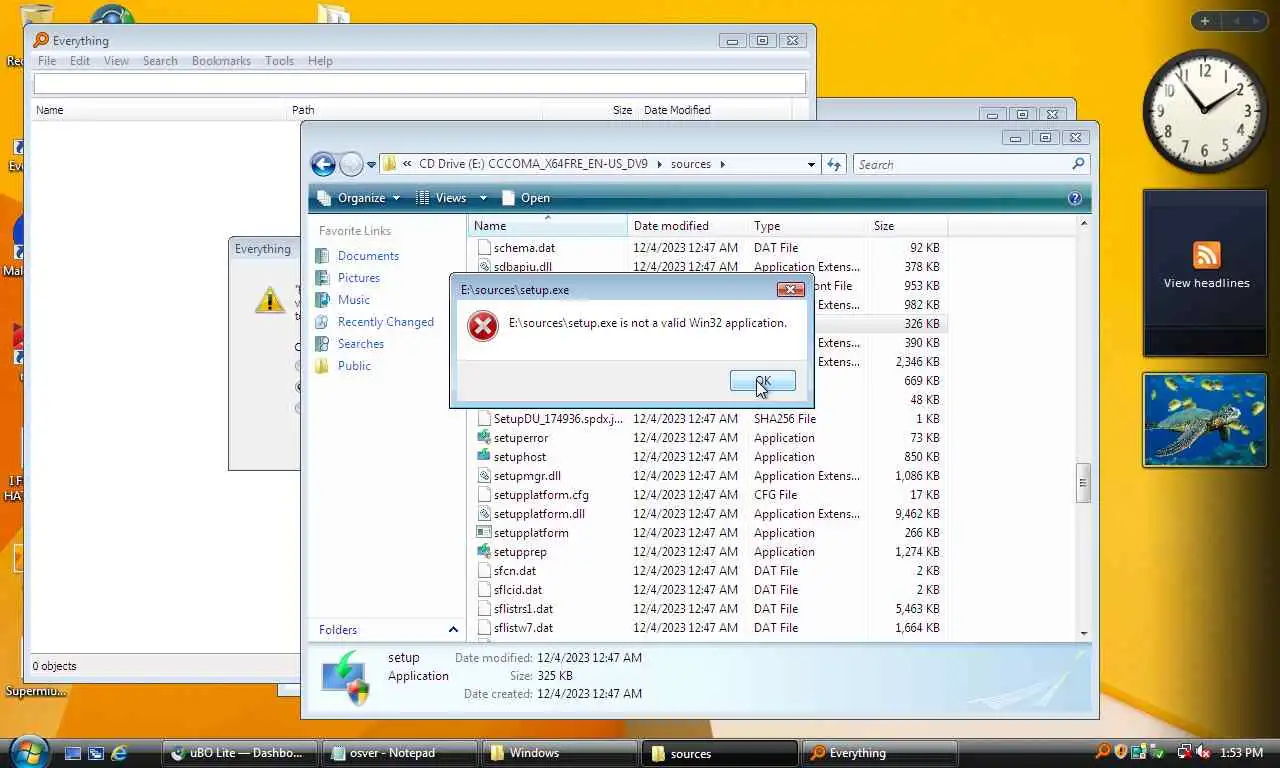Click the folder icon in the address bar
The image size is (1280, 768).
[390, 164]
